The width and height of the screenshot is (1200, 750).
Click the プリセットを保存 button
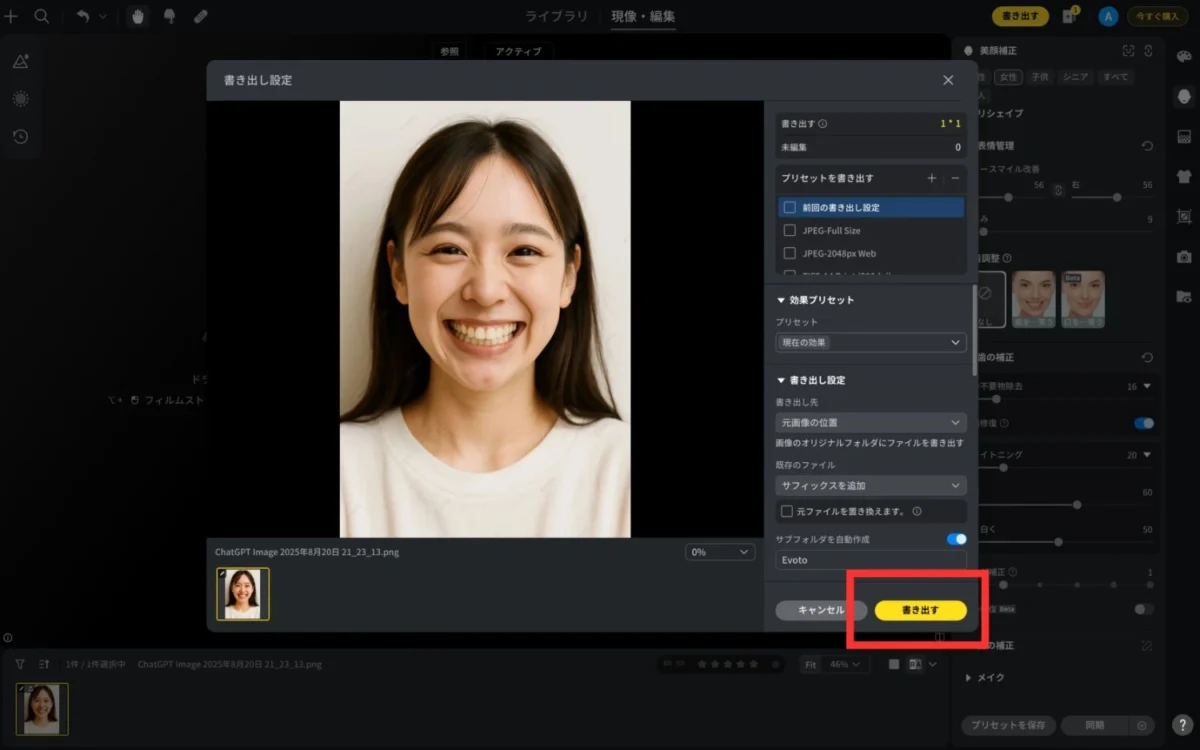(x=1009, y=725)
